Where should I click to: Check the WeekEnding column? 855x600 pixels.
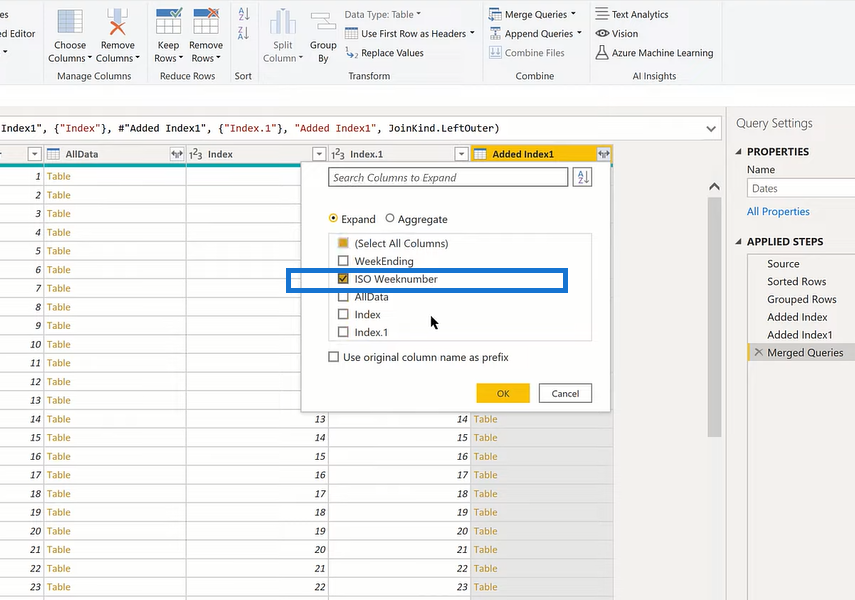[x=343, y=261]
